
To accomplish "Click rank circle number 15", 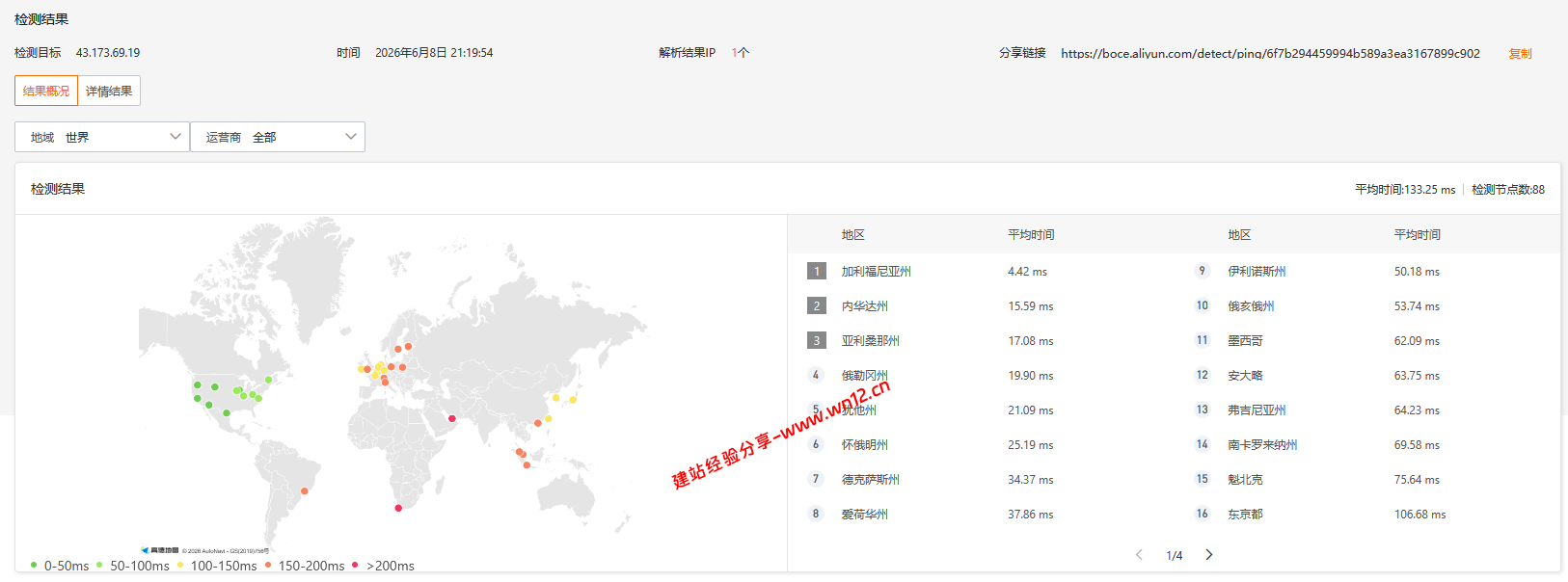I will 1202,479.
